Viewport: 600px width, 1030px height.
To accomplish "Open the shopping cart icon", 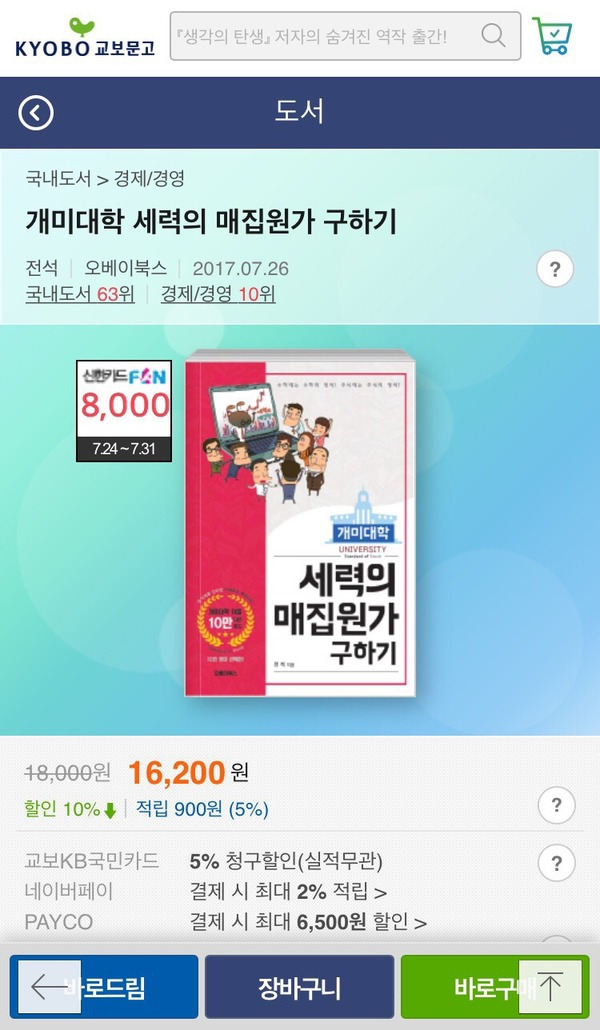I will point(552,36).
